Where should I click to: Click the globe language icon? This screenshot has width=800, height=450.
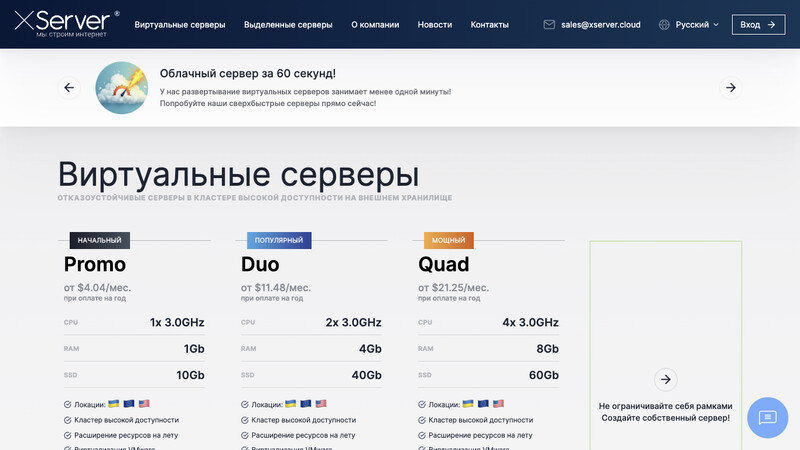pyautogui.click(x=664, y=24)
